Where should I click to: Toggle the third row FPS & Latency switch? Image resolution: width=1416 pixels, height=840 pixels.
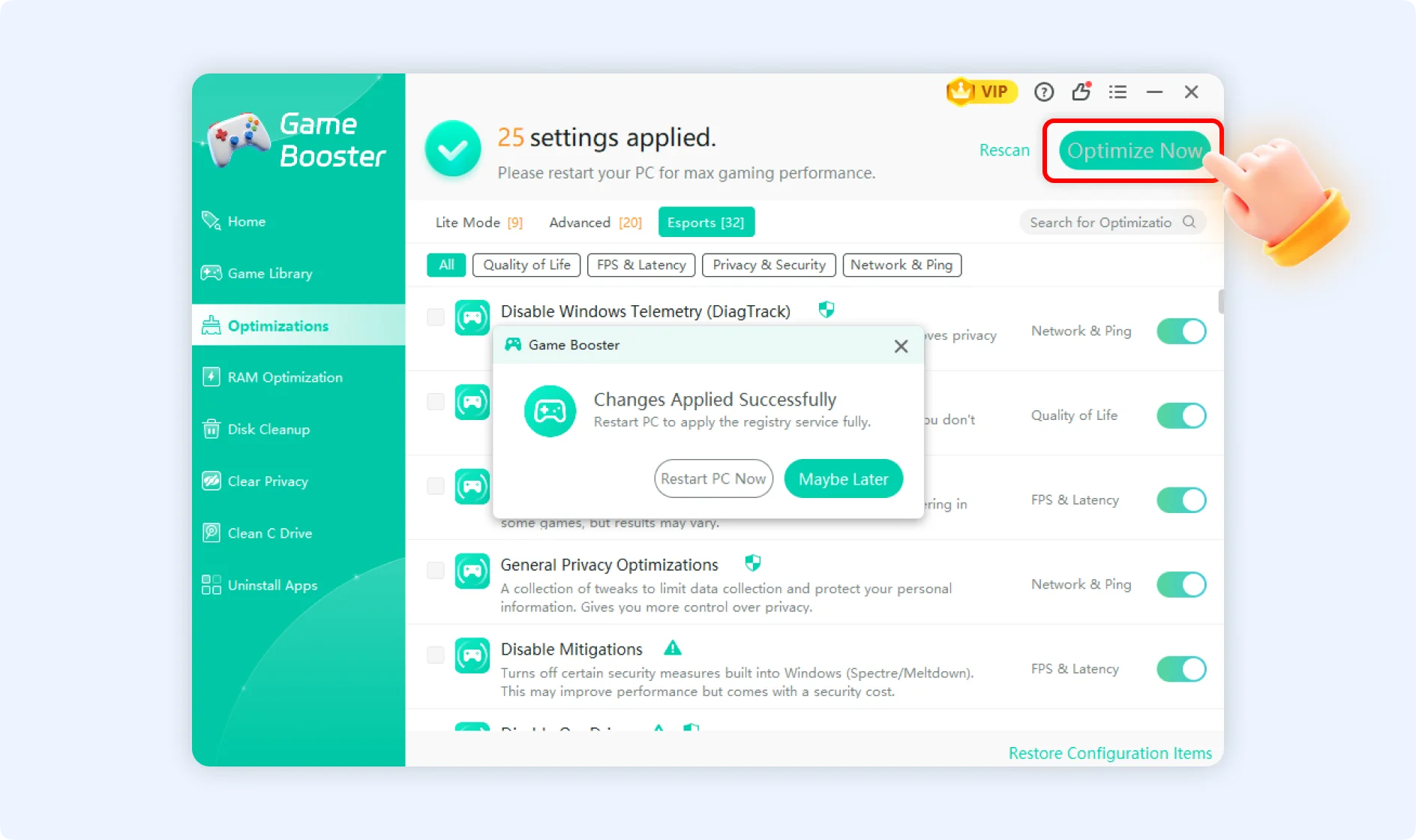pos(1181,499)
